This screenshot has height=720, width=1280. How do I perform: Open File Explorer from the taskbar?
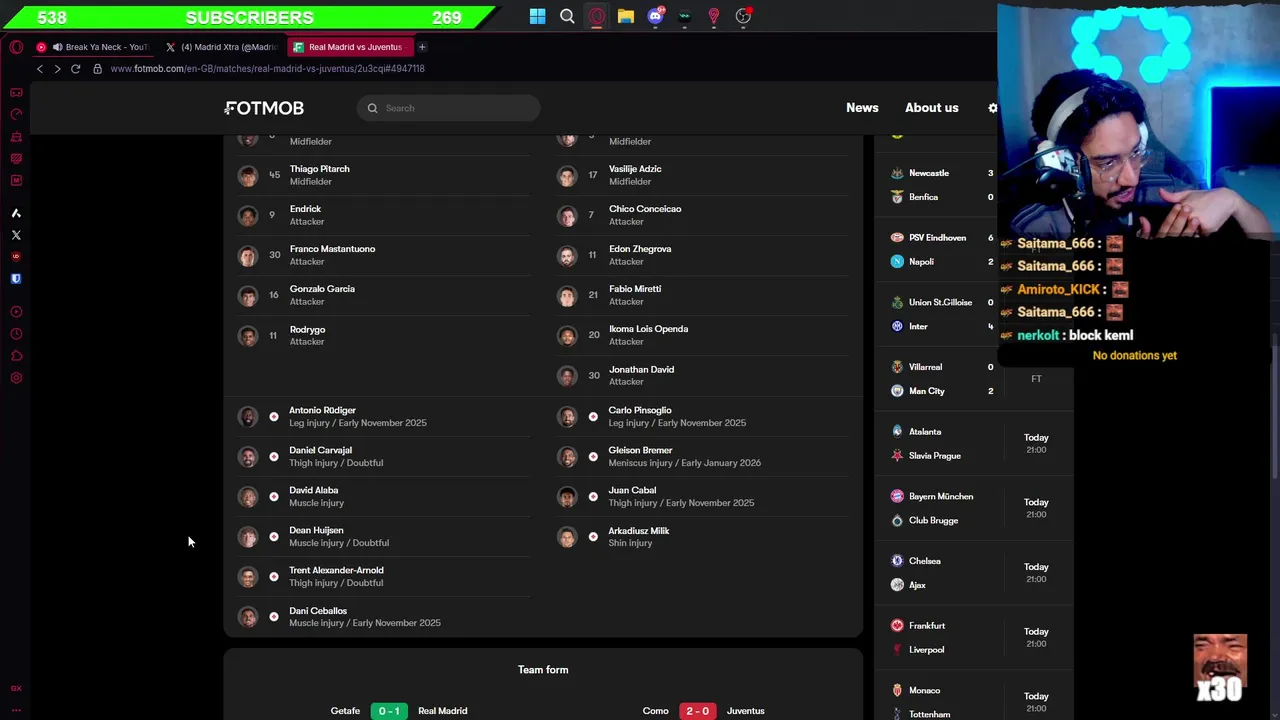[626, 16]
